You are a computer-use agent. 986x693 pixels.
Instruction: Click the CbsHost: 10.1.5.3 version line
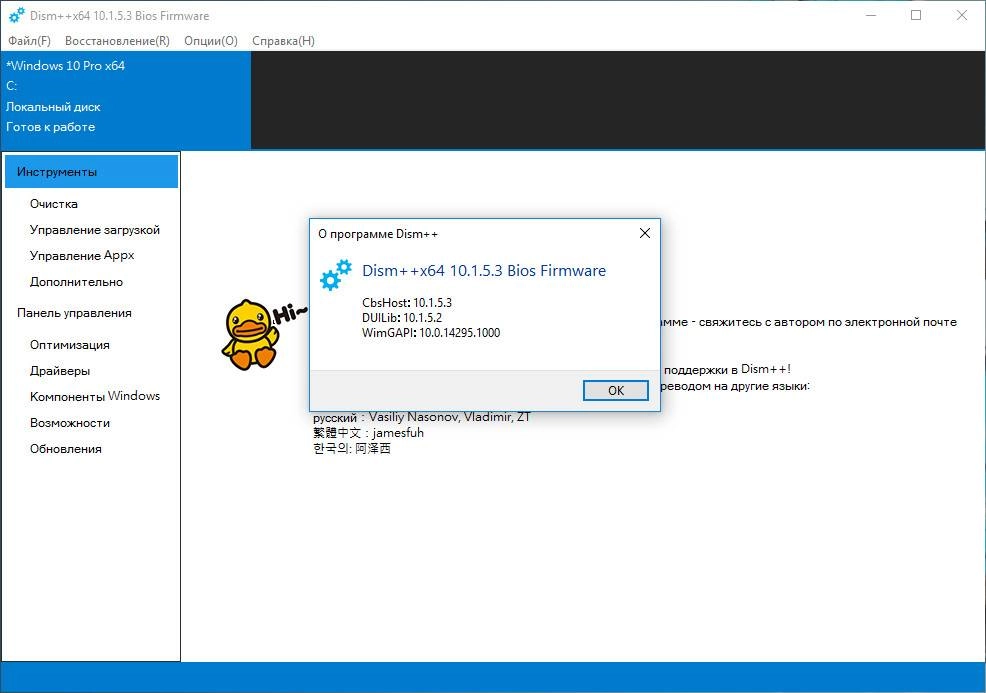(407, 302)
